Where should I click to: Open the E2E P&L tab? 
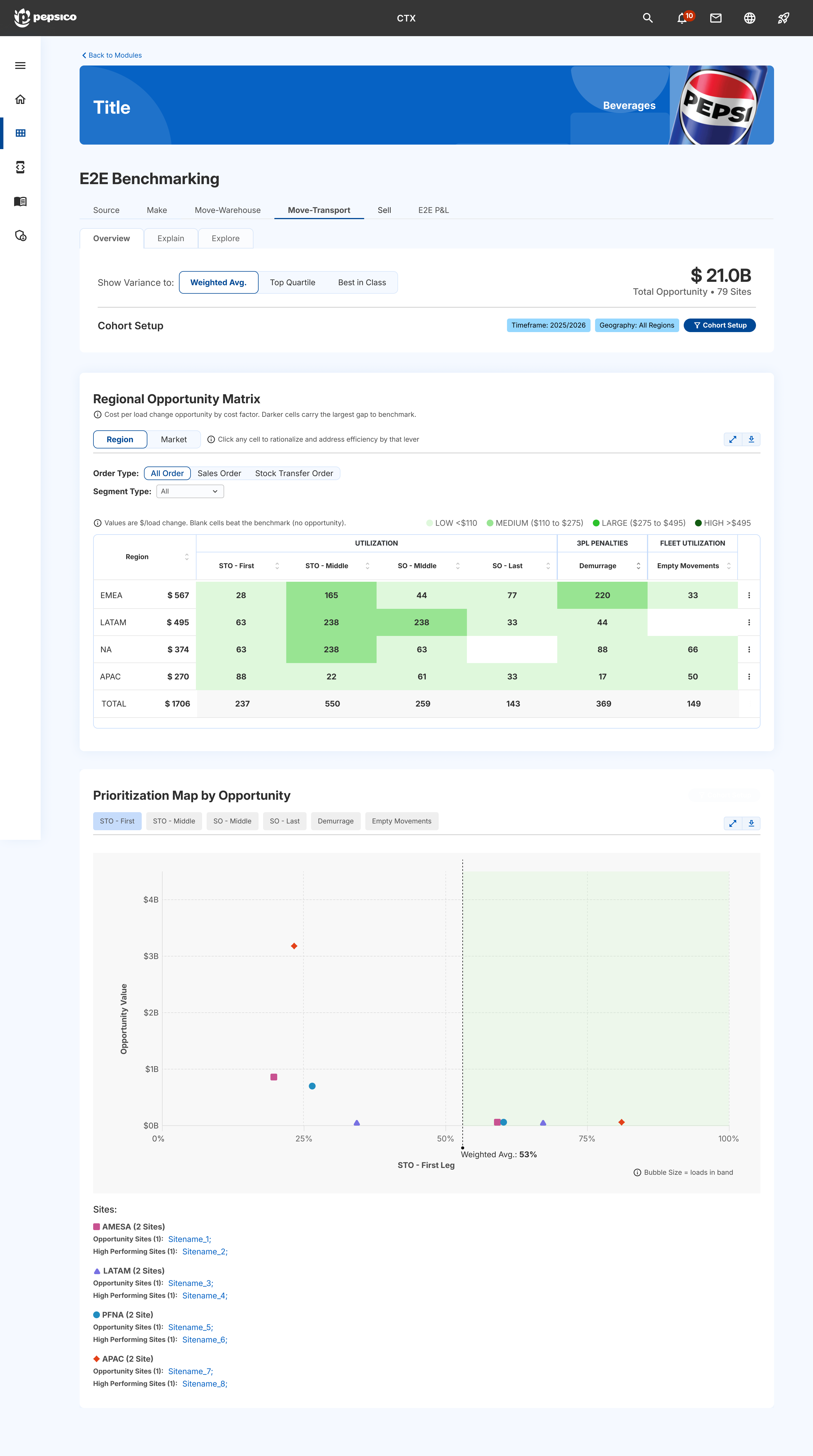pyautogui.click(x=433, y=210)
